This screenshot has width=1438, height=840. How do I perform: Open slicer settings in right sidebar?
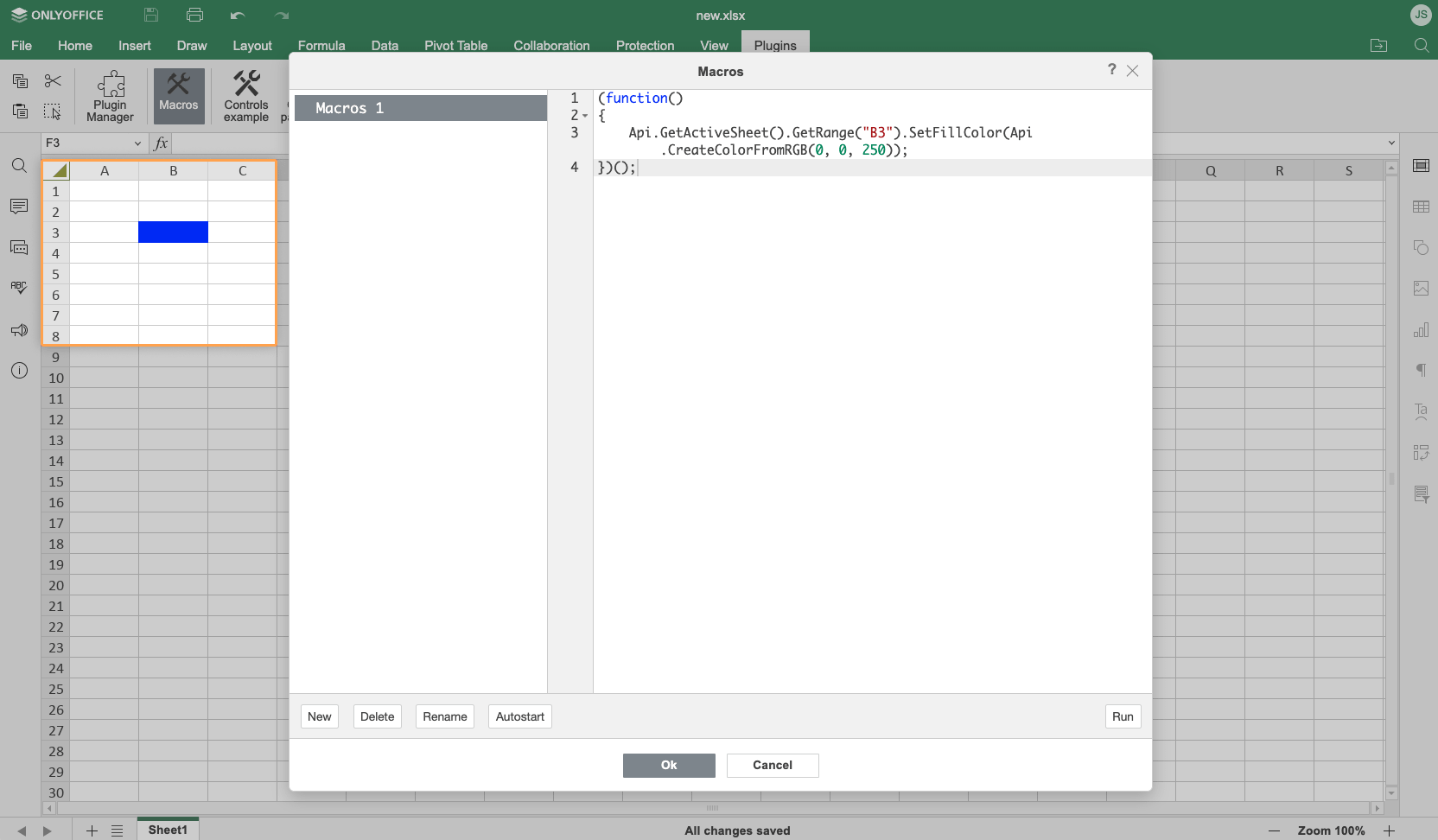(1421, 493)
